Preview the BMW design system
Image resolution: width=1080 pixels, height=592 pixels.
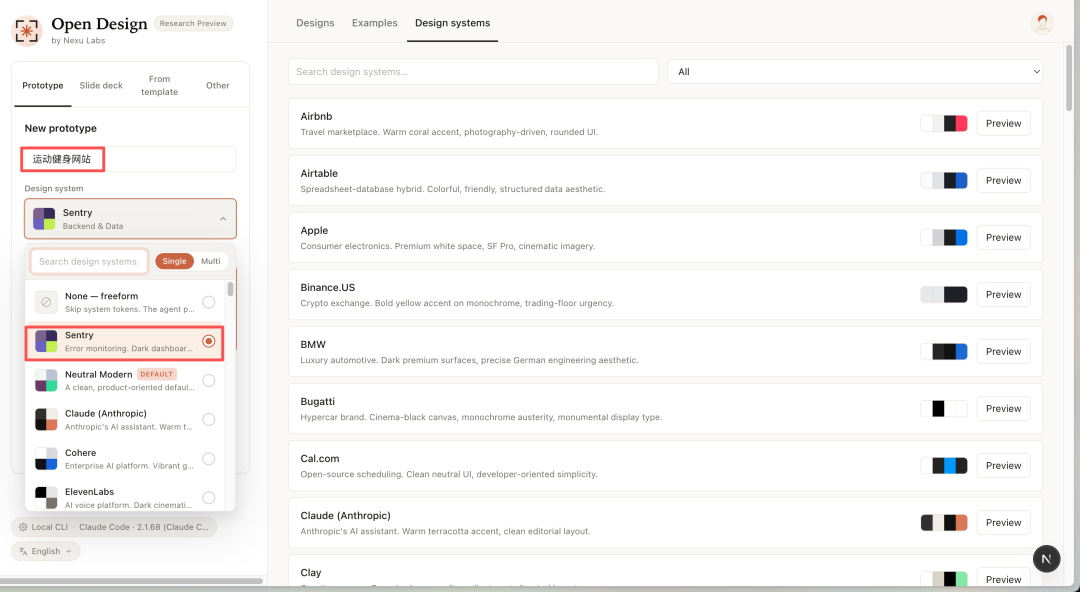[1004, 351]
